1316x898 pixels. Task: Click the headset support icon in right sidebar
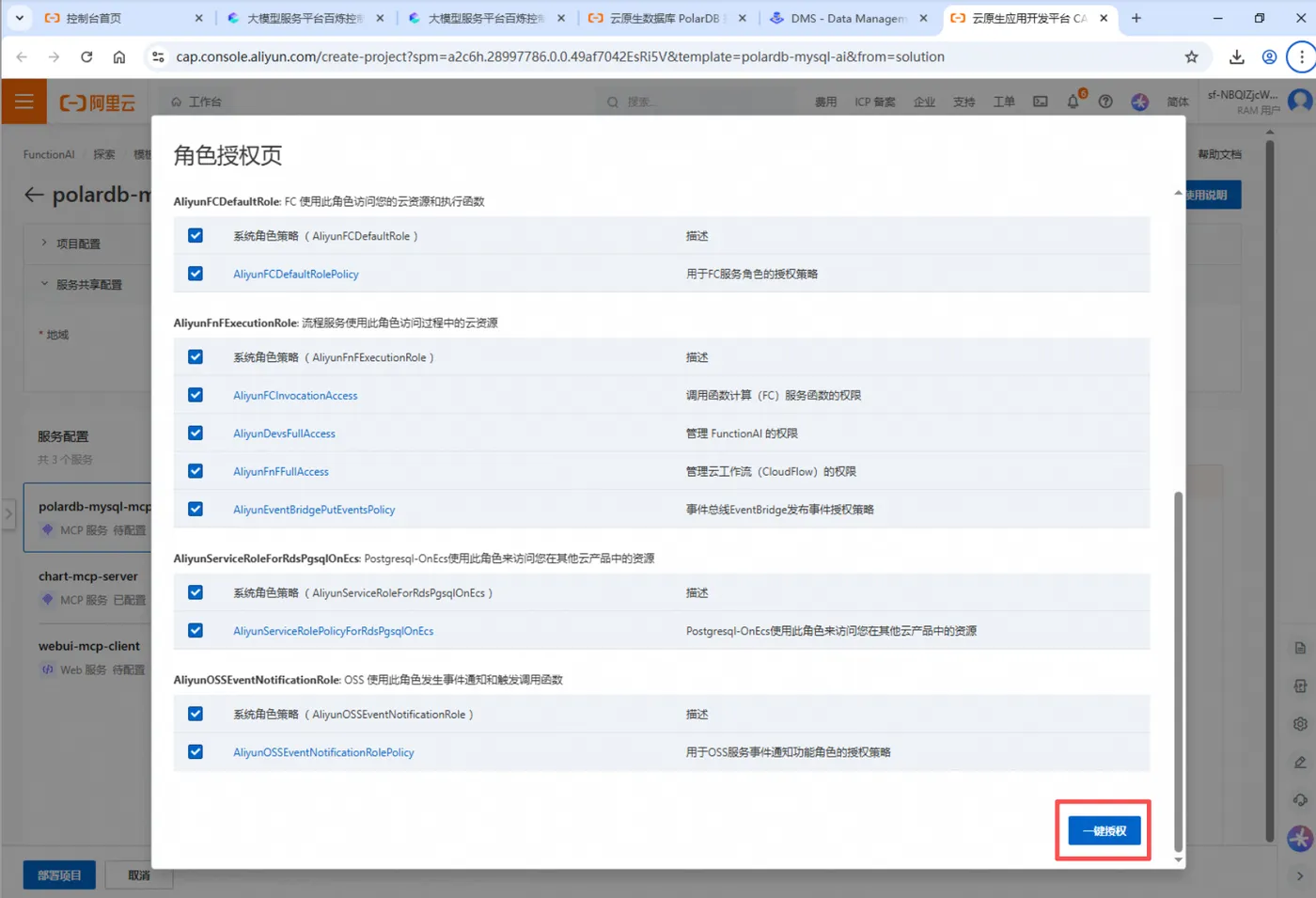1300,800
